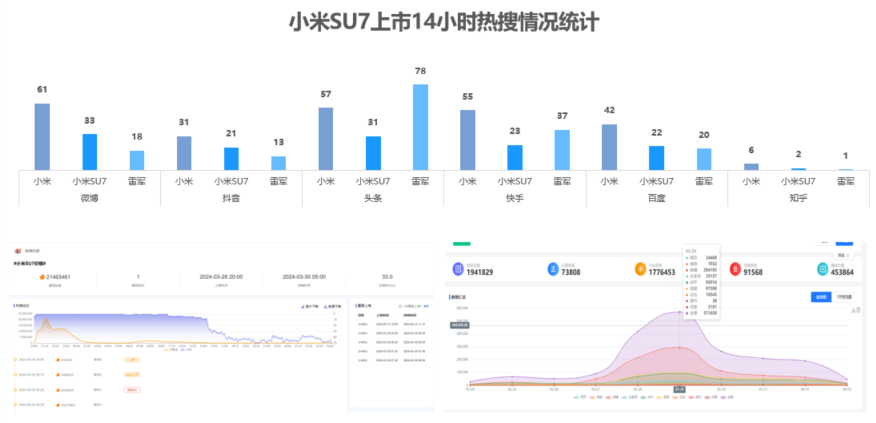Click the Weibo logo in left dashboard
This screenshot has height=423, width=876.
pyautogui.click(x=17, y=251)
